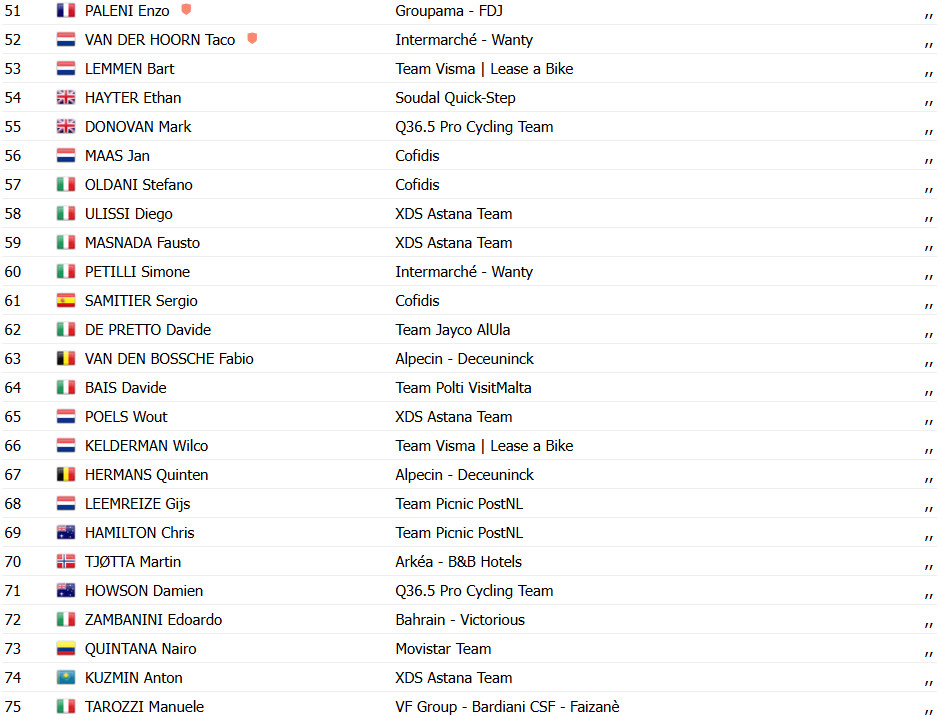Open rider MASNADA Fausto
Screen dimensions: 942x719
click(x=142, y=243)
